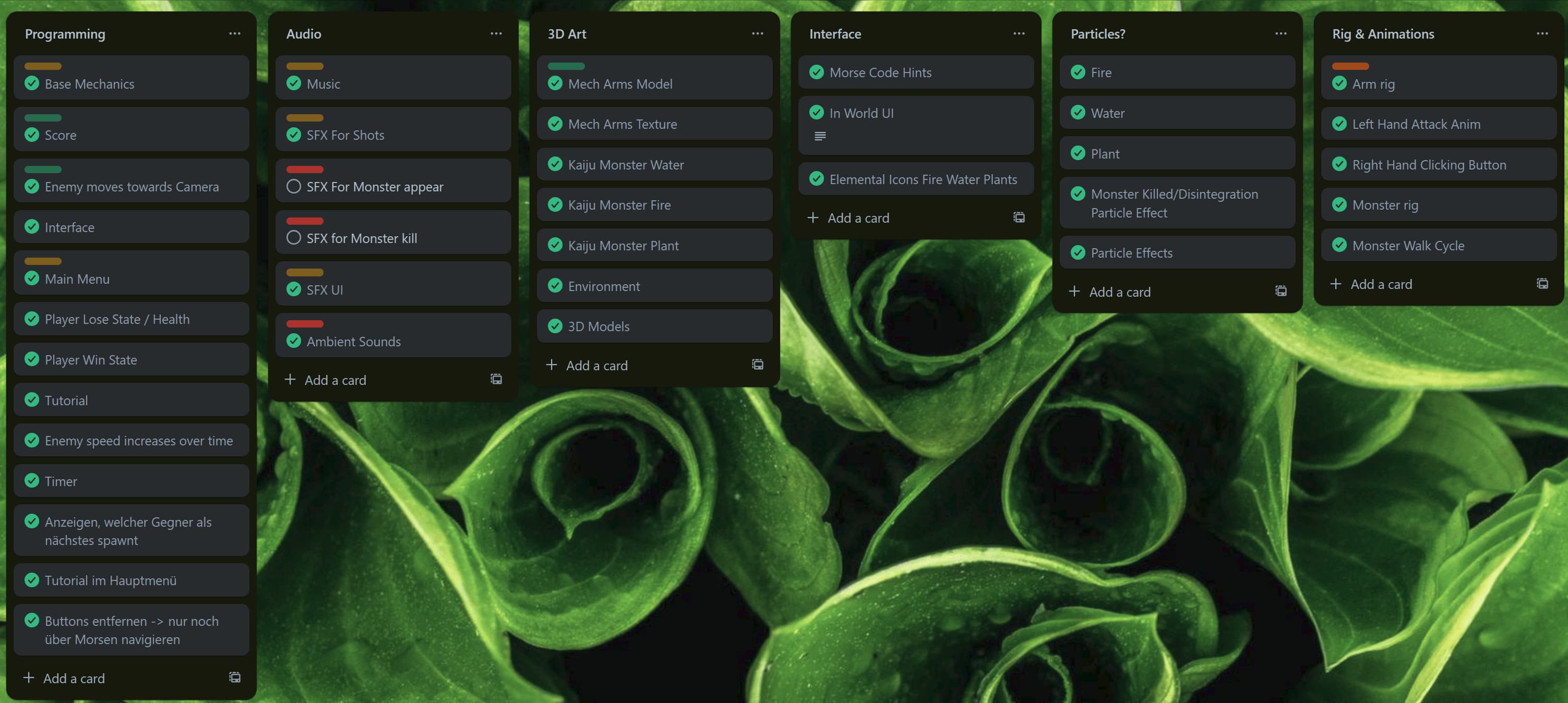1568x703 pixels.
Task: Uncheck the Fire particle card
Action: [x=1078, y=72]
